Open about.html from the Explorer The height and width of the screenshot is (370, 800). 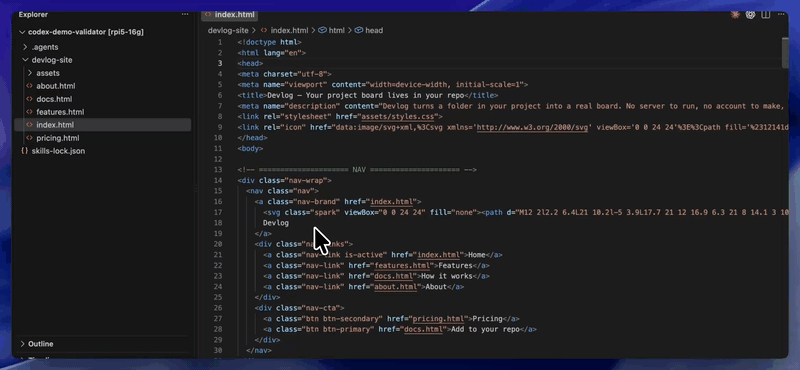[56, 86]
